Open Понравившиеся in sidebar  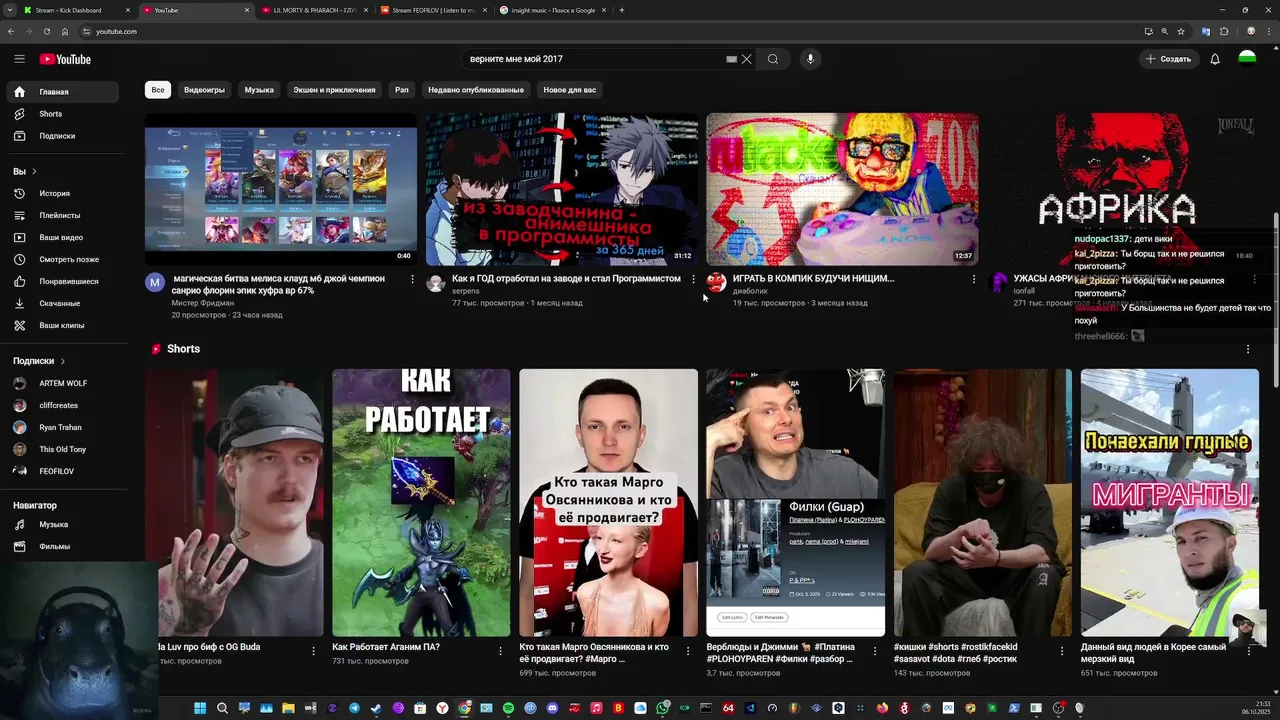[x=62, y=281]
